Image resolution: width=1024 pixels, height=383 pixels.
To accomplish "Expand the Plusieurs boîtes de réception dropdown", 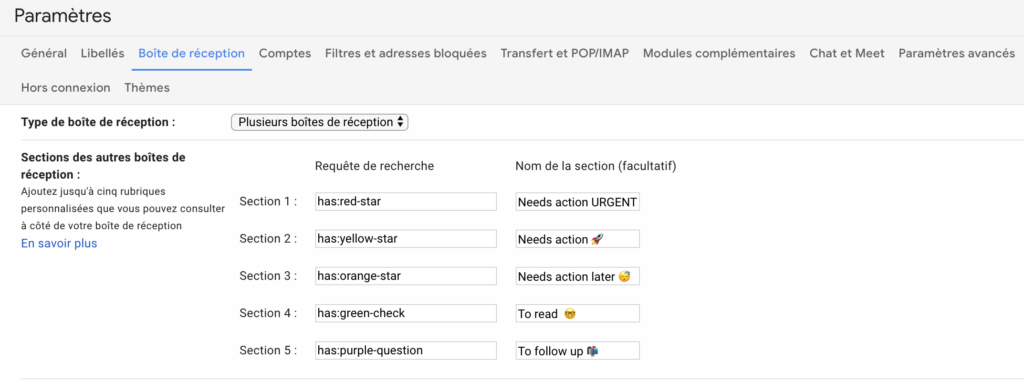I will coord(320,122).
